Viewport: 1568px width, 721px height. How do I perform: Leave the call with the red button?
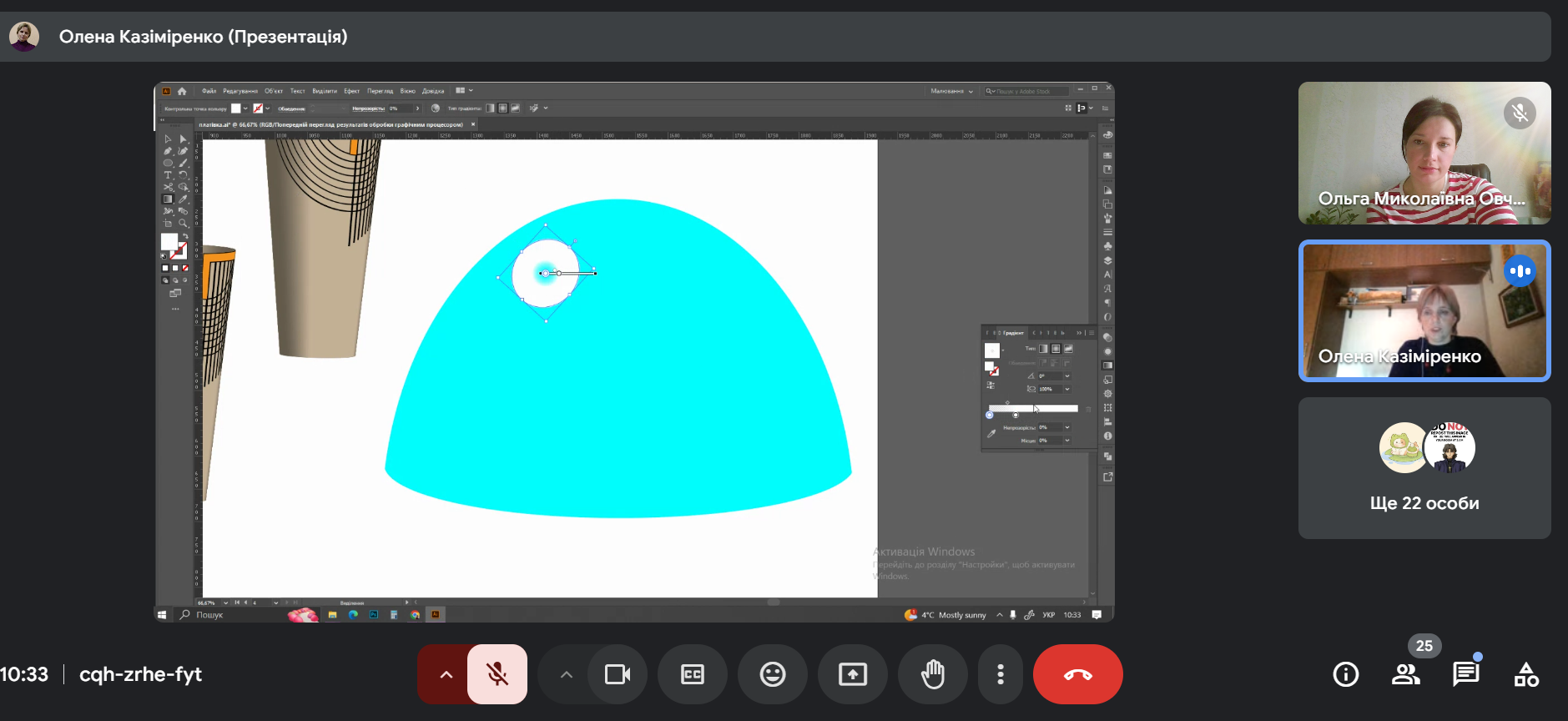coord(1077,674)
